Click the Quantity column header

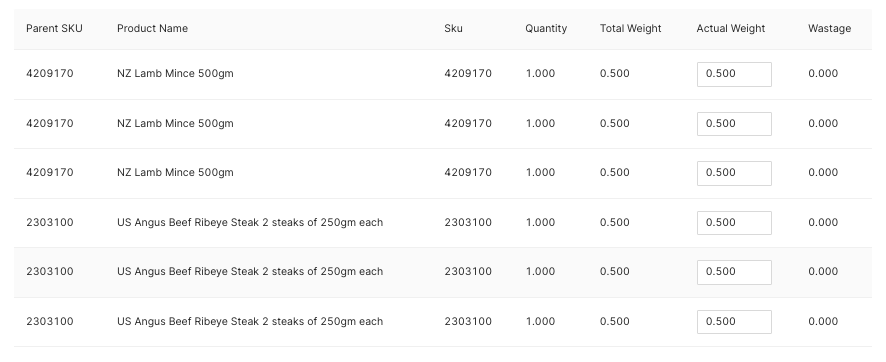click(546, 29)
